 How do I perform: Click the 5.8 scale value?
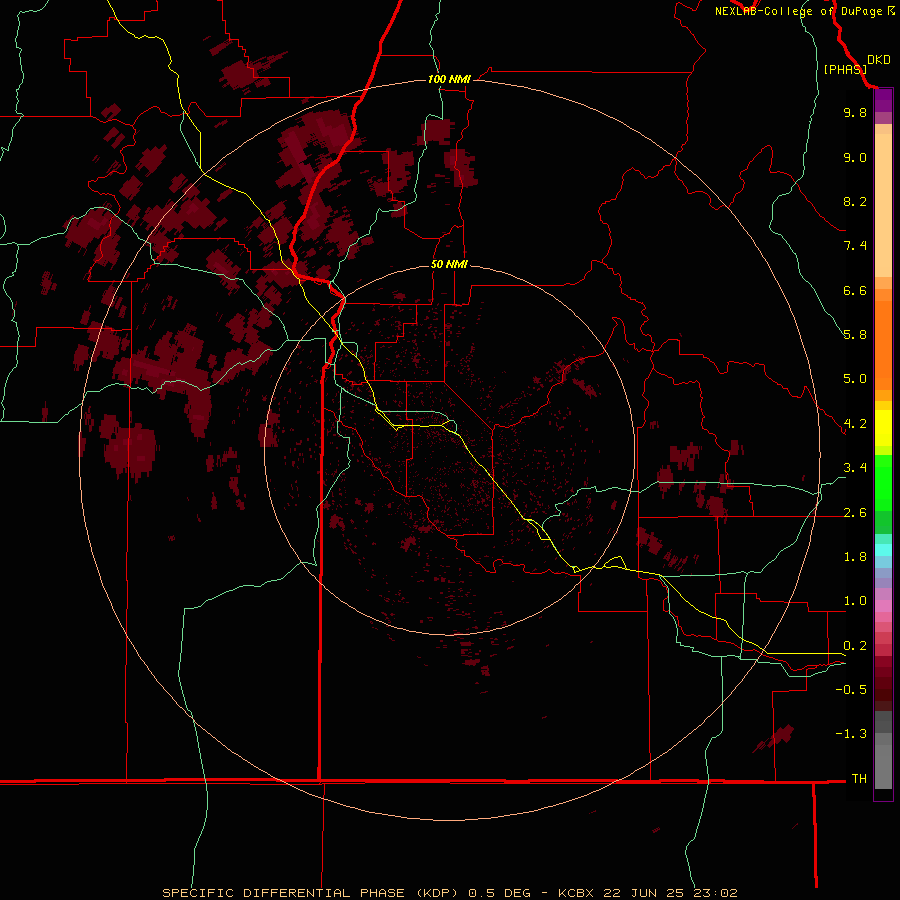click(x=855, y=335)
